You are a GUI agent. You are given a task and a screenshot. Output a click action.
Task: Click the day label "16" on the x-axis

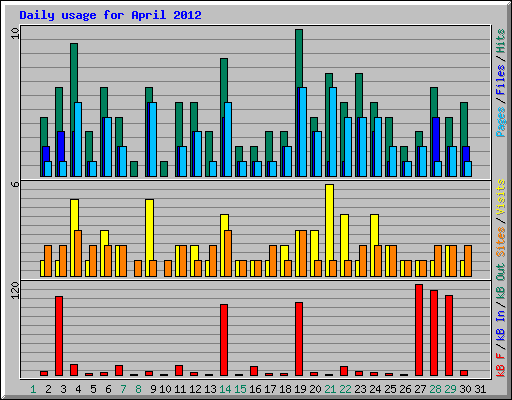(255, 389)
